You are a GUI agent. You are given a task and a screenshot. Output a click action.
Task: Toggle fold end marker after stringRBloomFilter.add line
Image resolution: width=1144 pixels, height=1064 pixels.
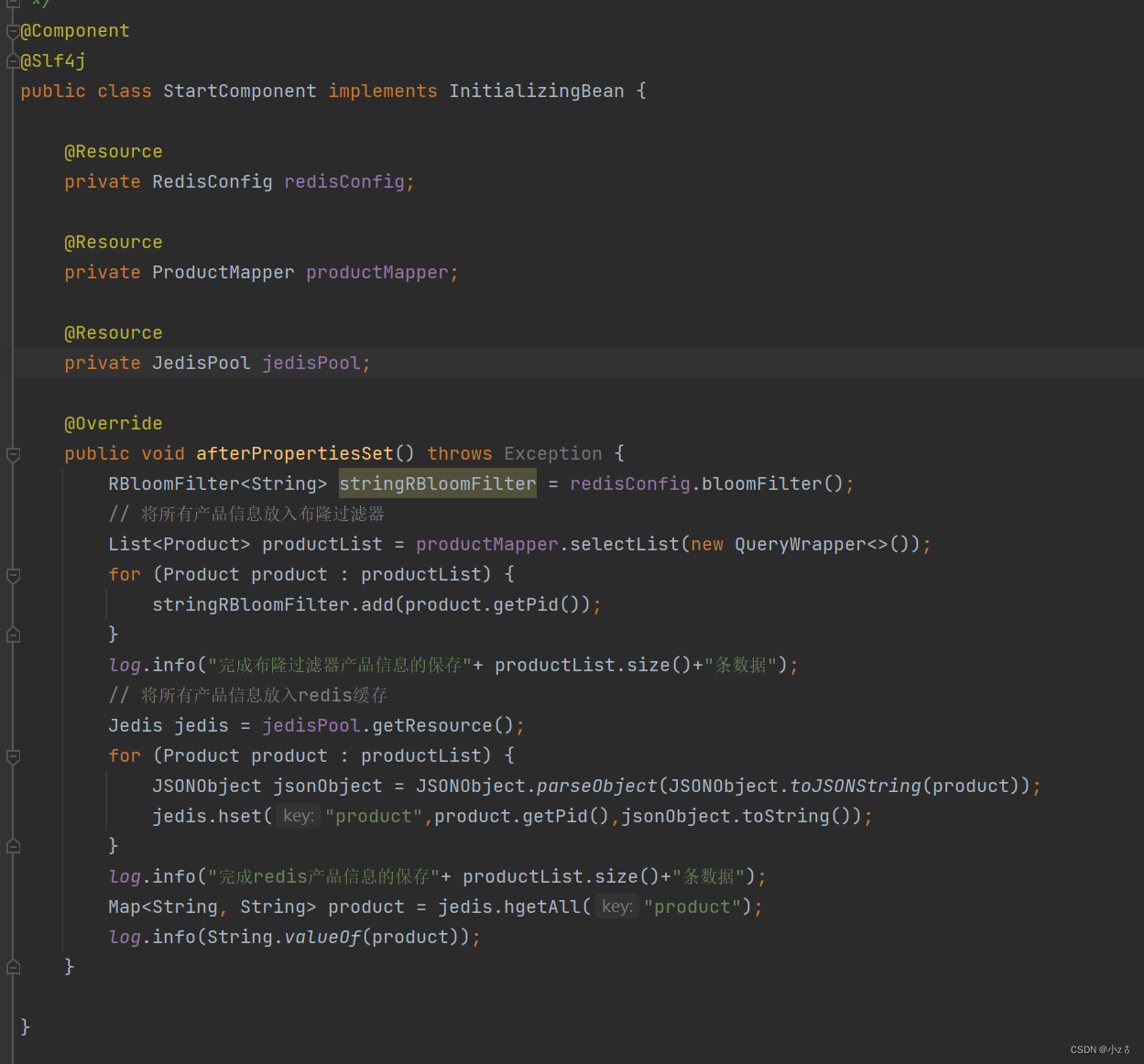pos(13,635)
